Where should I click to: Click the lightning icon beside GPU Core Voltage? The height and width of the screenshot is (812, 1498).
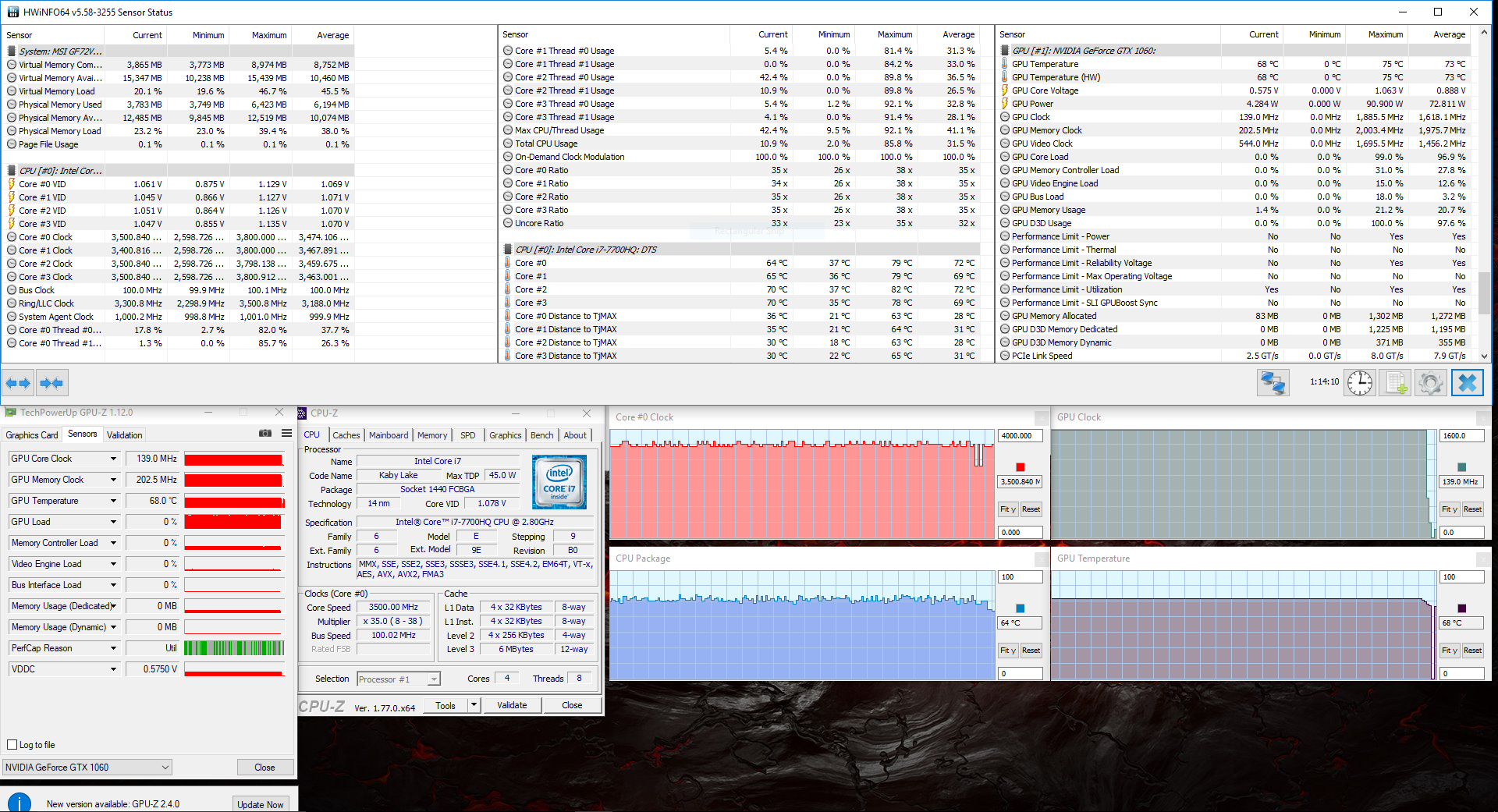click(1005, 90)
